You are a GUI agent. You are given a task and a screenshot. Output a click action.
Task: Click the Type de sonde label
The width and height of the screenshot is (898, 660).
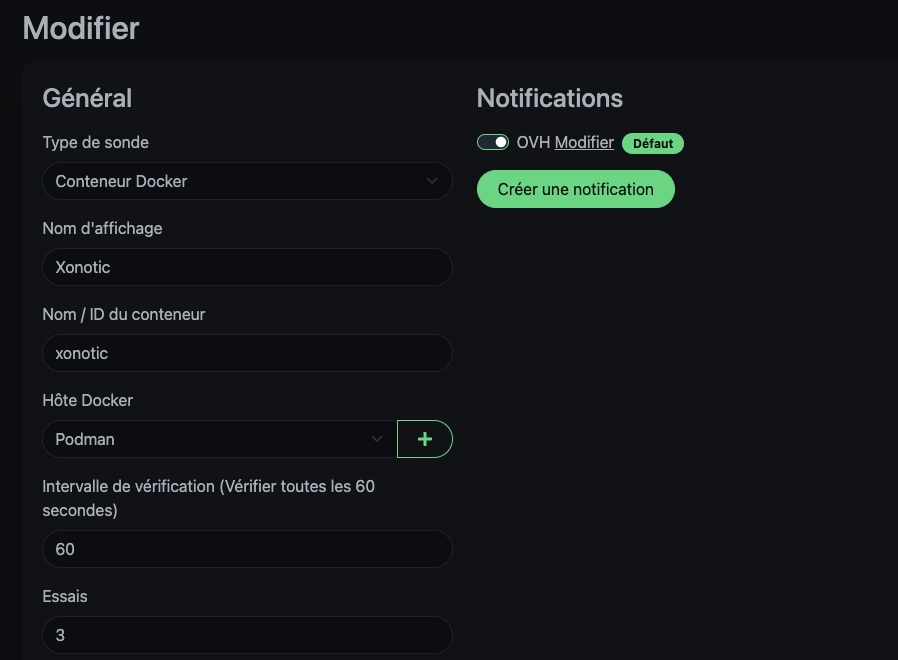tap(96, 142)
